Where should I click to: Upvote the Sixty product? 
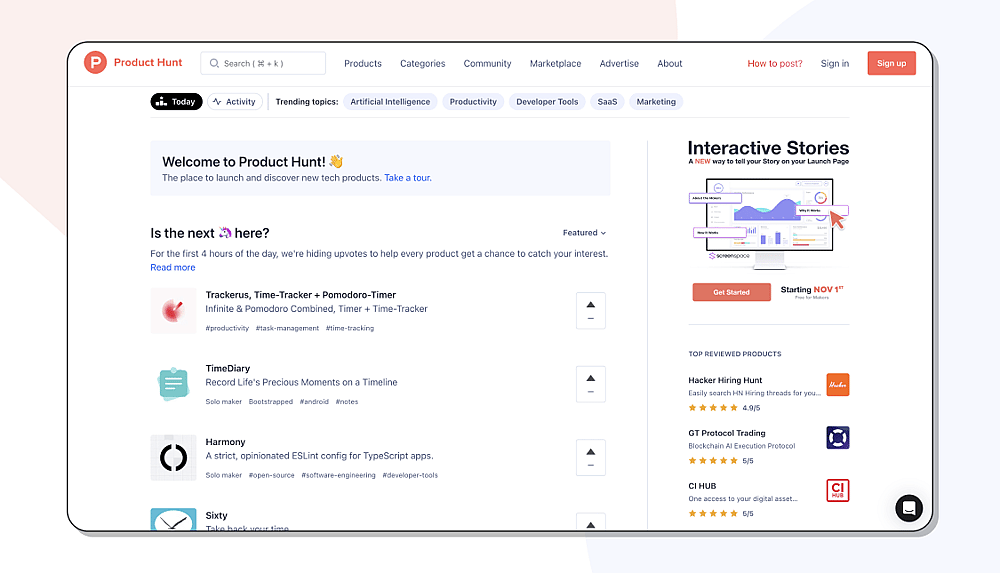pos(591,521)
